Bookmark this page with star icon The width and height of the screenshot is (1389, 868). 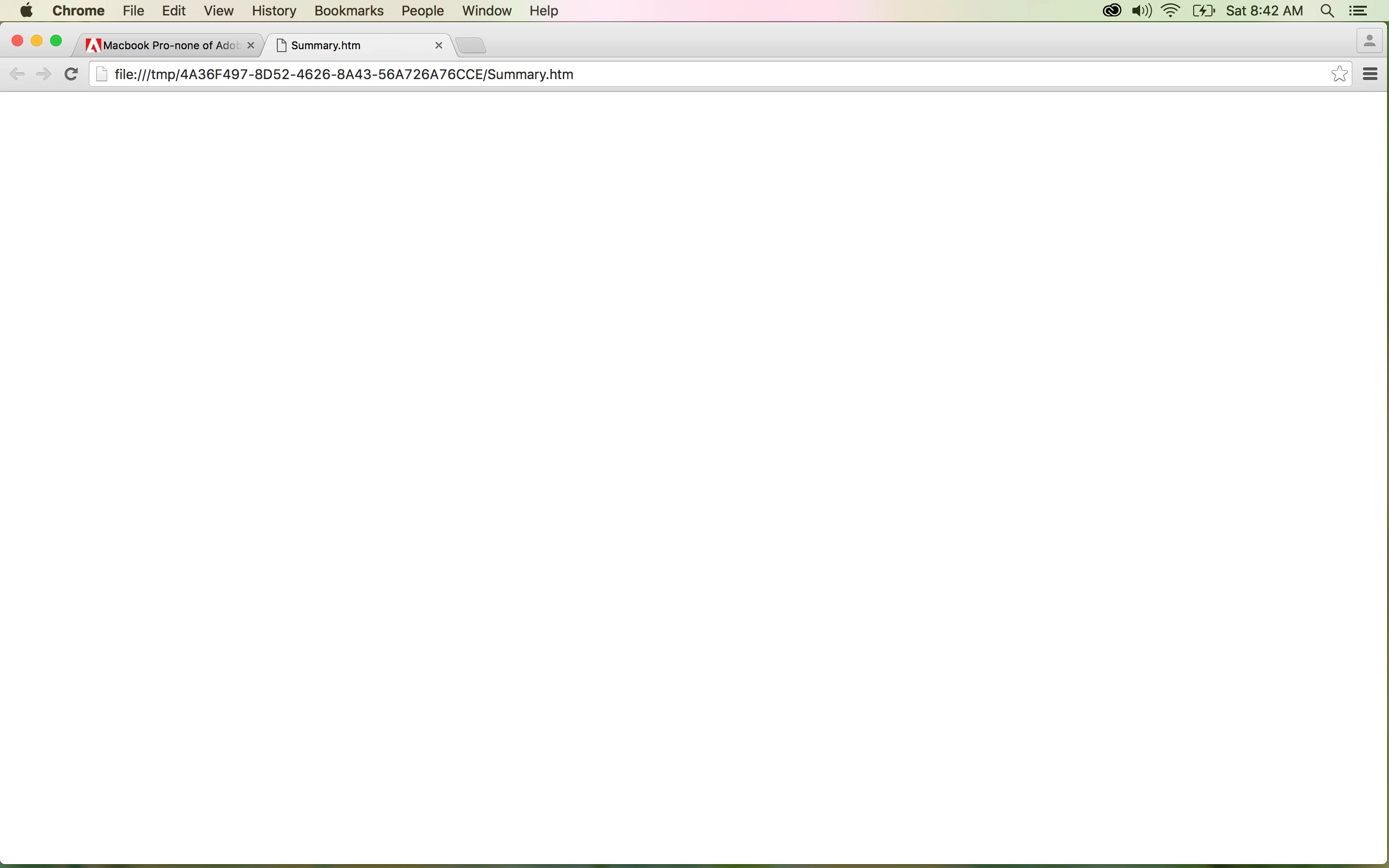pyautogui.click(x=1339, y=74)
